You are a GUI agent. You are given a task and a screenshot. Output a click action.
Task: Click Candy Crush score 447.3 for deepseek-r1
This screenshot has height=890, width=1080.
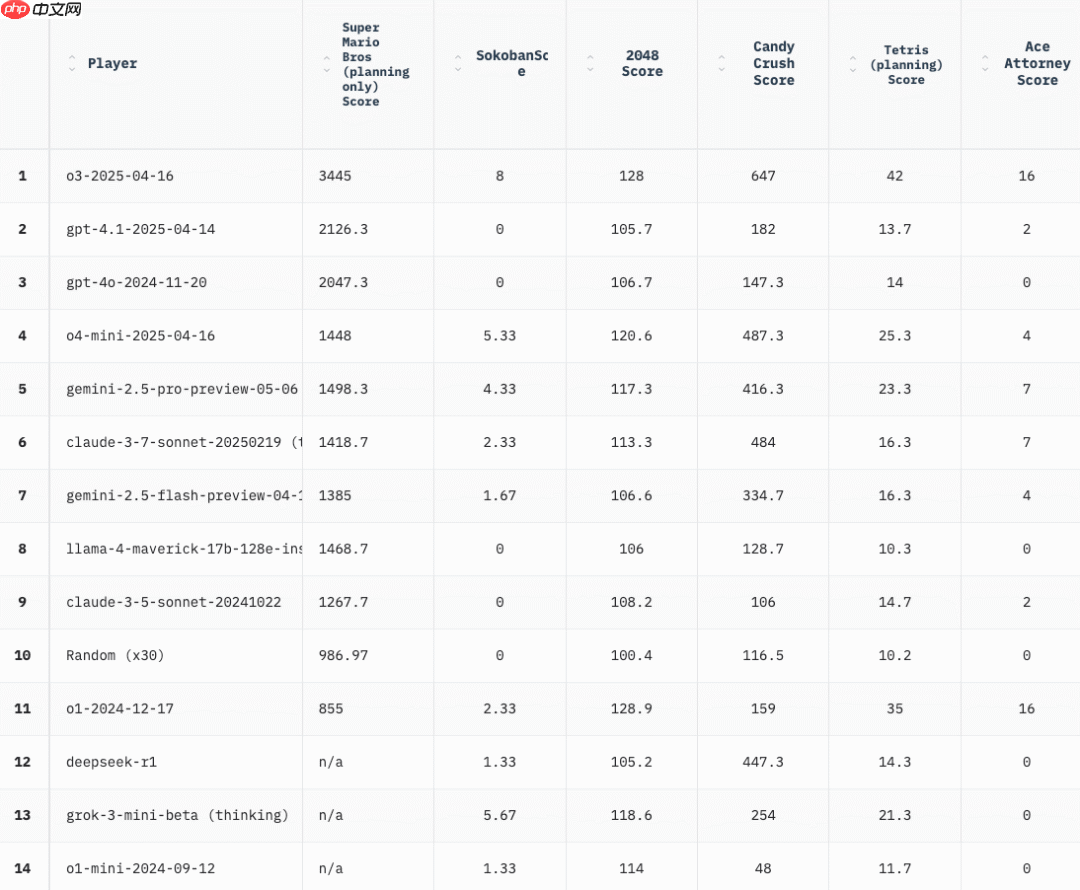click(763, 762)
